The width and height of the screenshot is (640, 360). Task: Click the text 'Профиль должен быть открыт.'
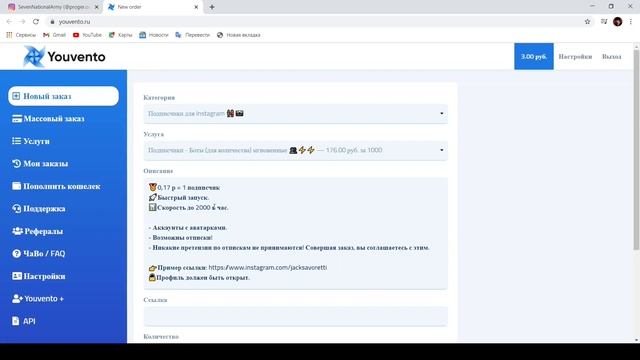[203, 278]
